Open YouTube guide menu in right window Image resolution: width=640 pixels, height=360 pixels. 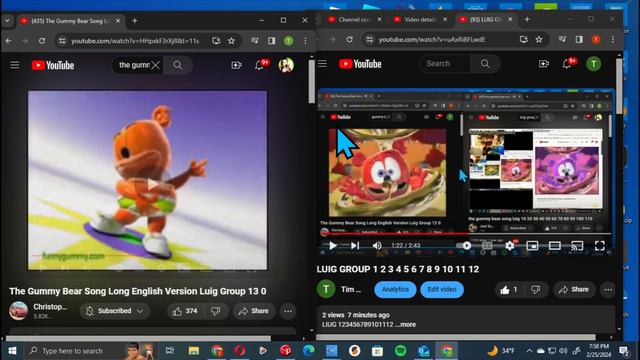[x=322, y=64]
